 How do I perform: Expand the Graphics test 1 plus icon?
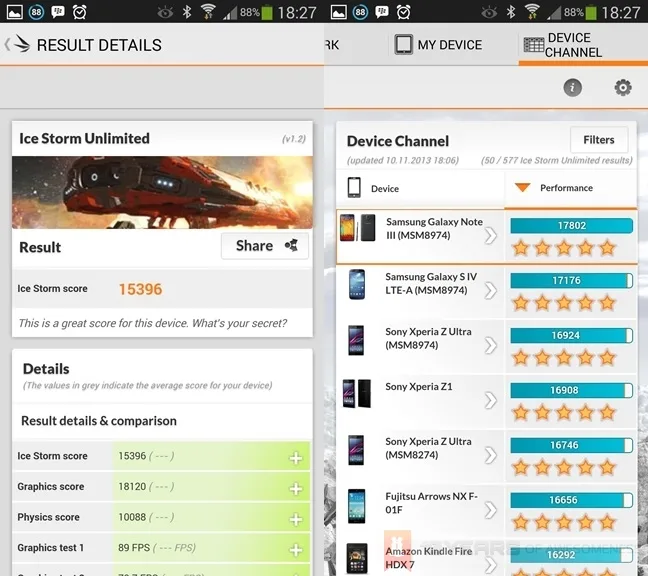pos(295,550)
